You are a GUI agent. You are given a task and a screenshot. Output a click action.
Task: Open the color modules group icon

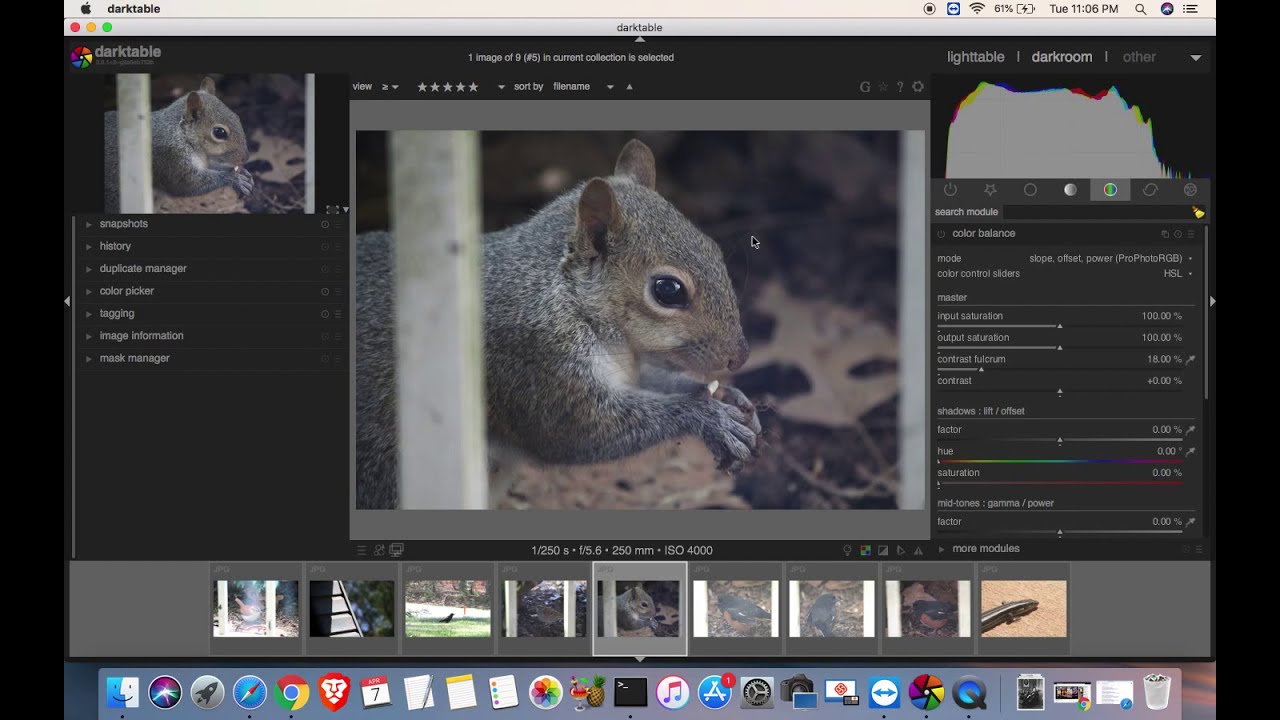click(x=1110, y=190)
